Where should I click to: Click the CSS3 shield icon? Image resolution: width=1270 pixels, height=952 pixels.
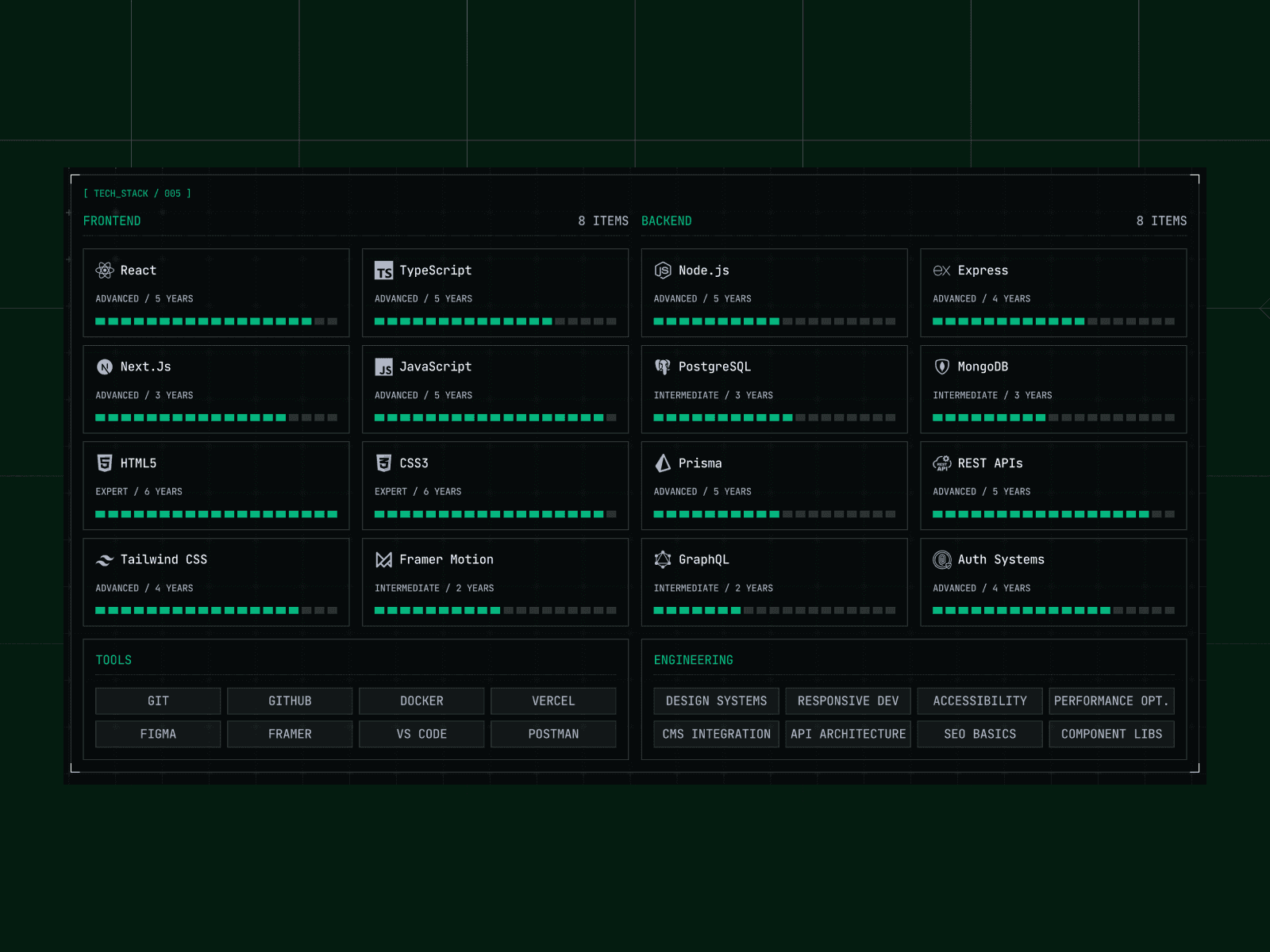coord(384,463)
